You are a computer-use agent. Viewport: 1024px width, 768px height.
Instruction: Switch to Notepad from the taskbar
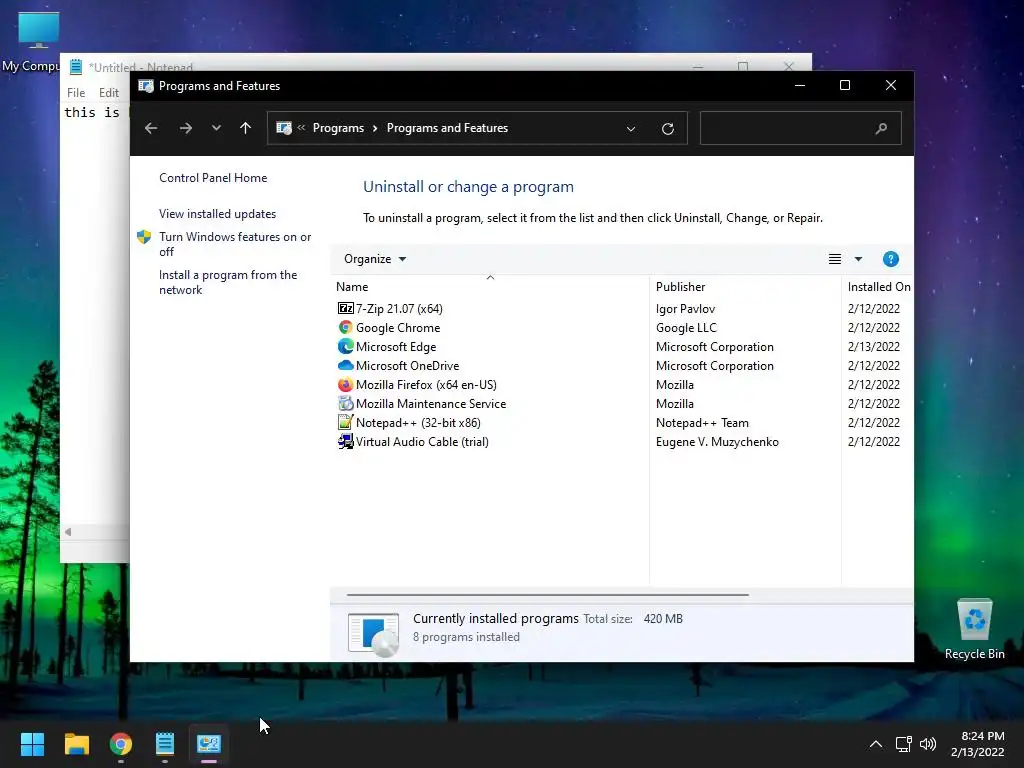click(165, 744)
